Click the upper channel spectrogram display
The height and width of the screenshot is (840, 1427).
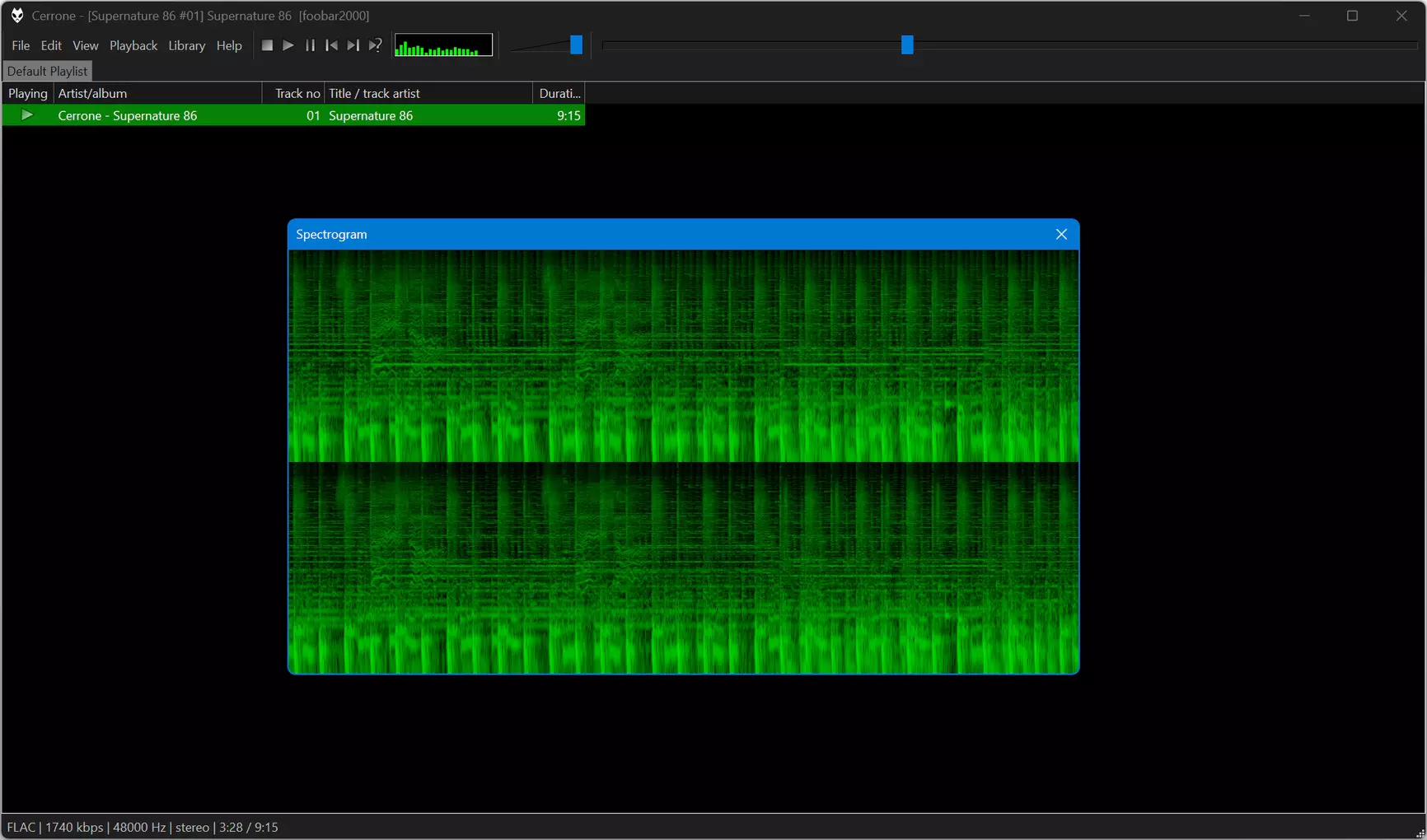[683, 356]
